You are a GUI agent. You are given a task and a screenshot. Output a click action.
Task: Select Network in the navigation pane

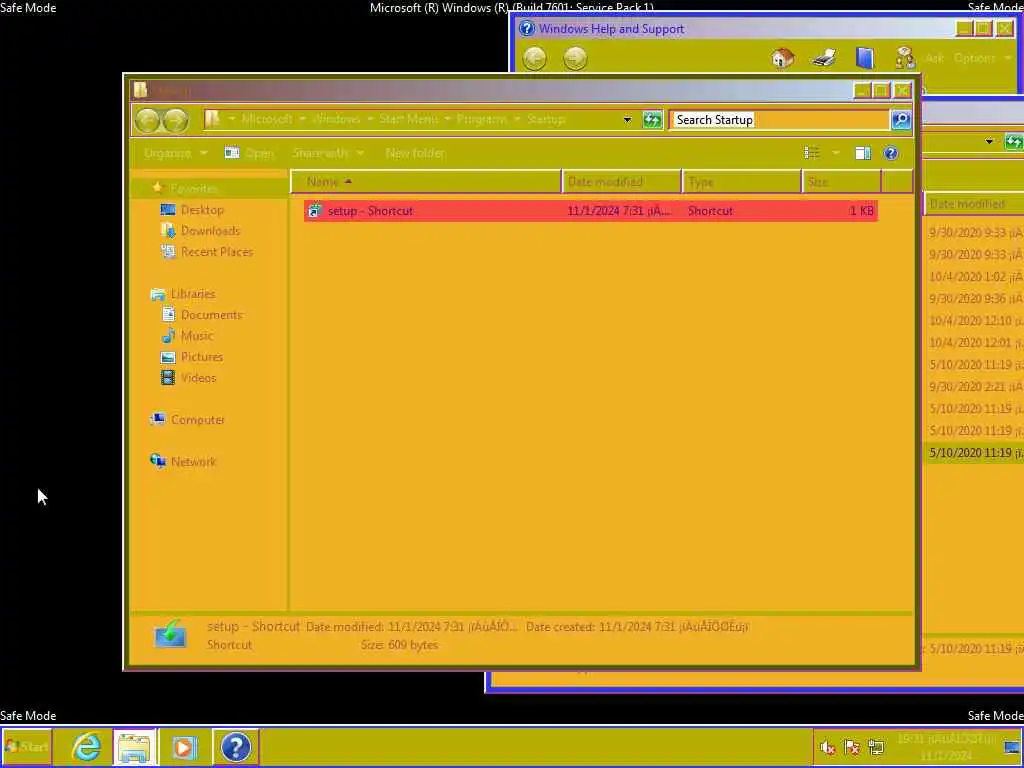tap(193, 462)
